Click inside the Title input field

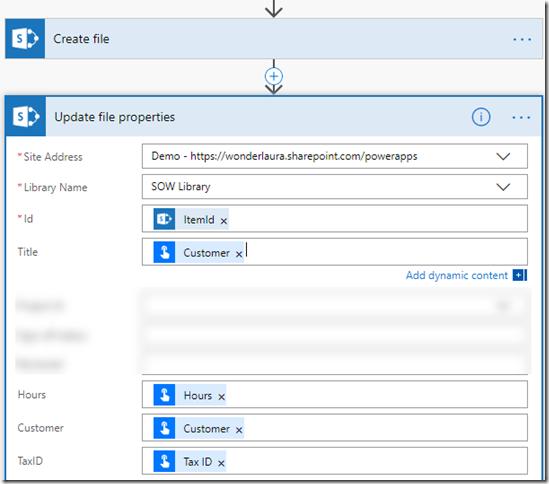(335, 252)
